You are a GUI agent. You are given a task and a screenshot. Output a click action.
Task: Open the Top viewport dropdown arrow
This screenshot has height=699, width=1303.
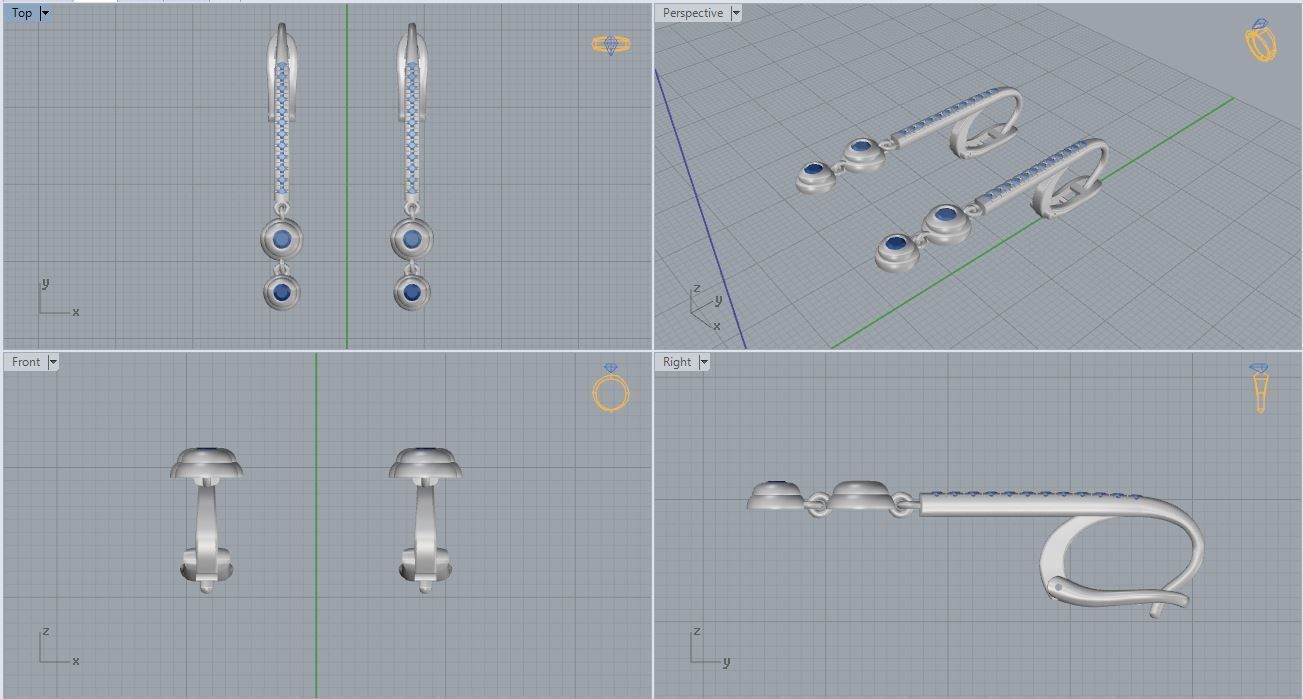click(x=44, y=13)
